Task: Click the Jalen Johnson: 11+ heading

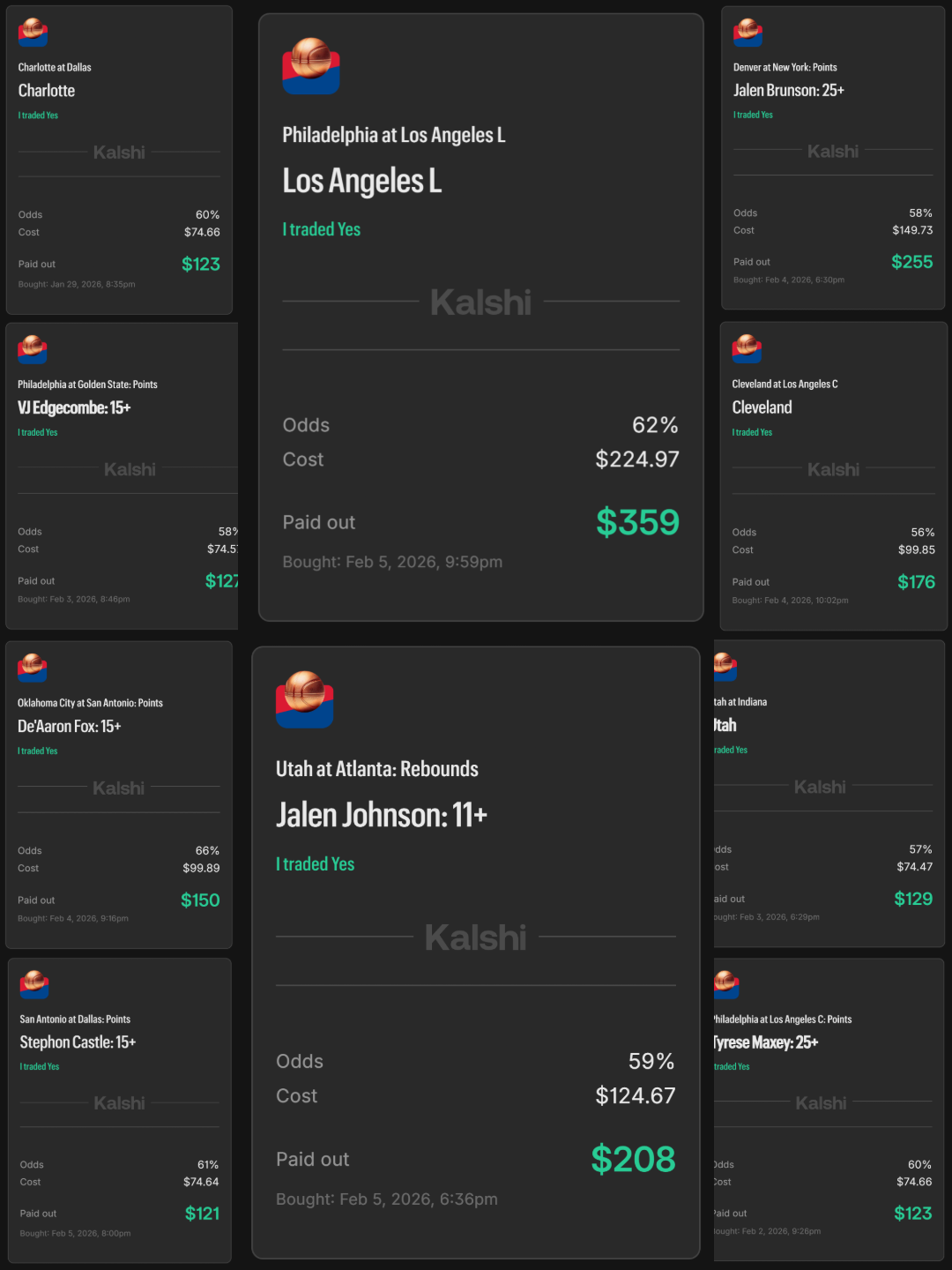Action: [x=381, y=816]
